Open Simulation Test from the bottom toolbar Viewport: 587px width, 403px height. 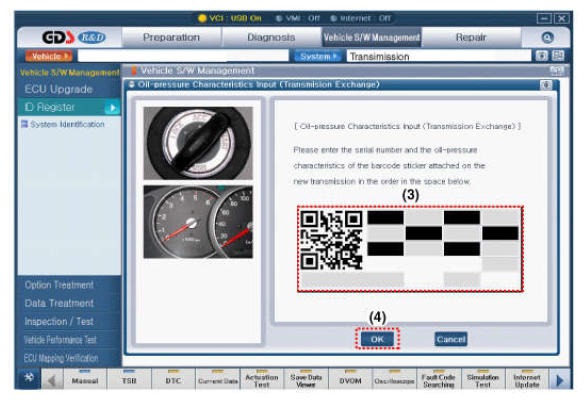[483, 380]
